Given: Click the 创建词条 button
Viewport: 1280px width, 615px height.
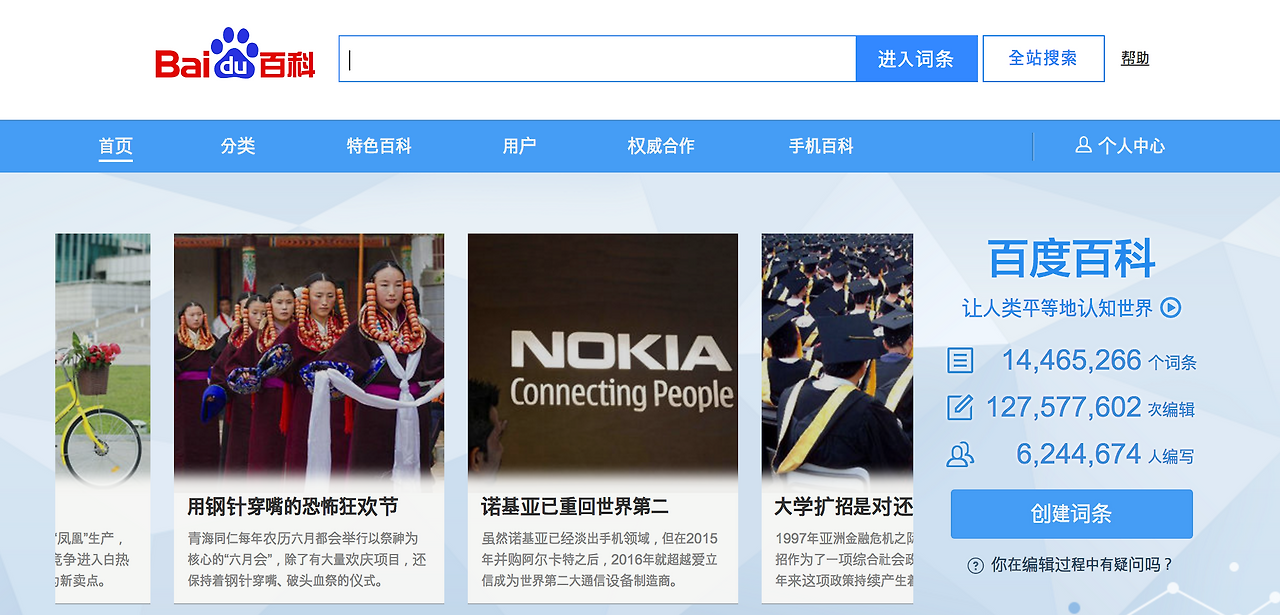Looking at the screenshot, I should coord(1072,514).
